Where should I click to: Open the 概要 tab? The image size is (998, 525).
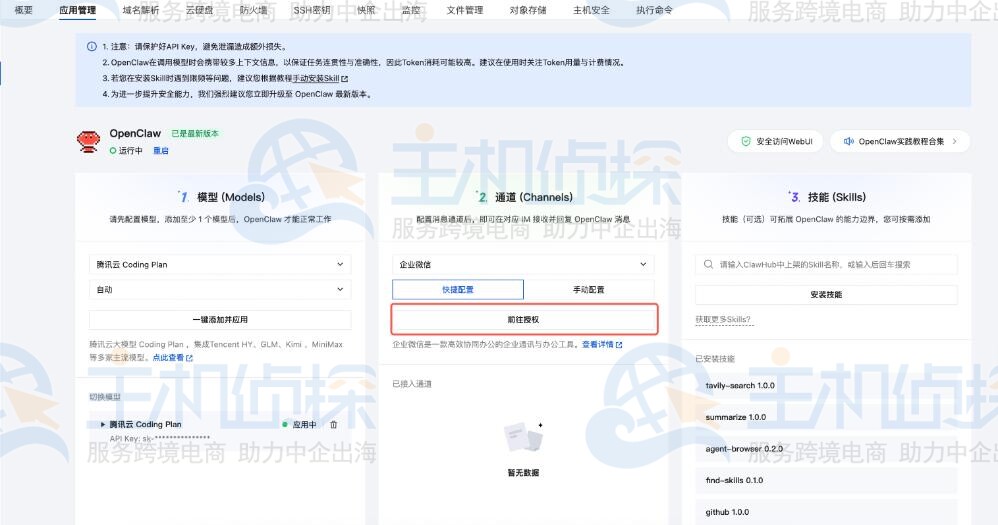click(24, 10)
